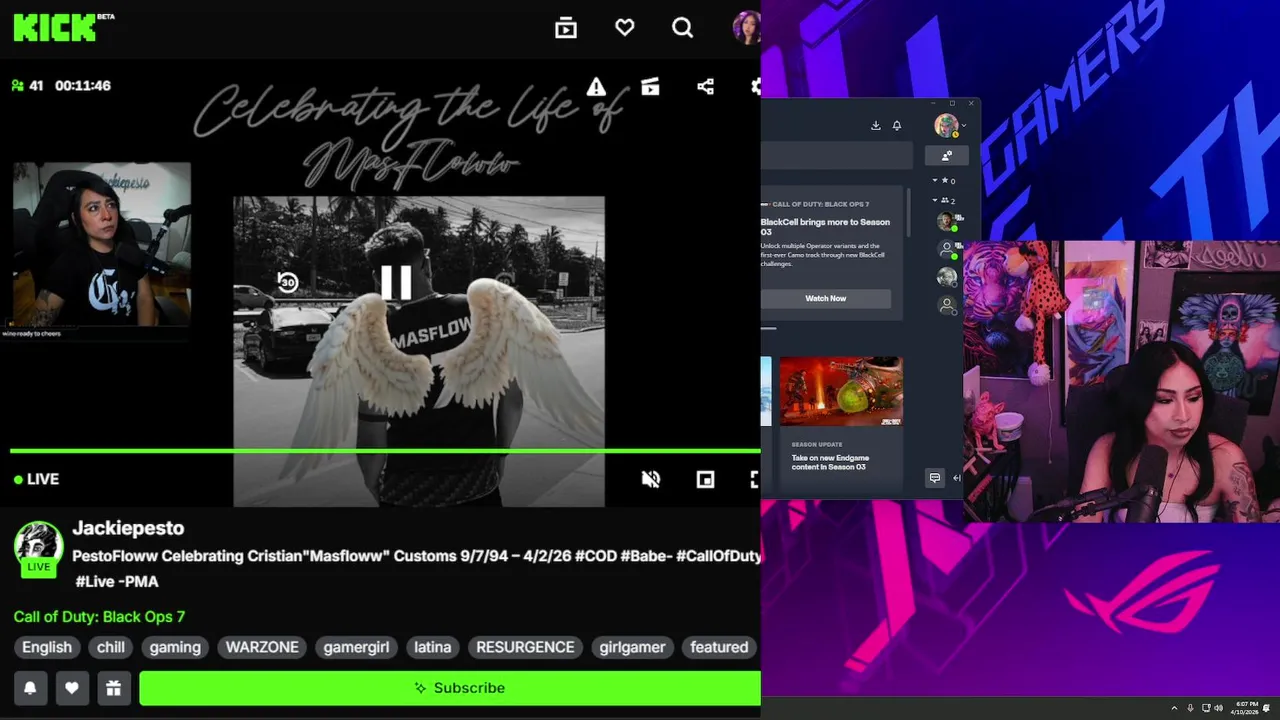Click microphone tray icon in taskbar

coord(1190,708)
